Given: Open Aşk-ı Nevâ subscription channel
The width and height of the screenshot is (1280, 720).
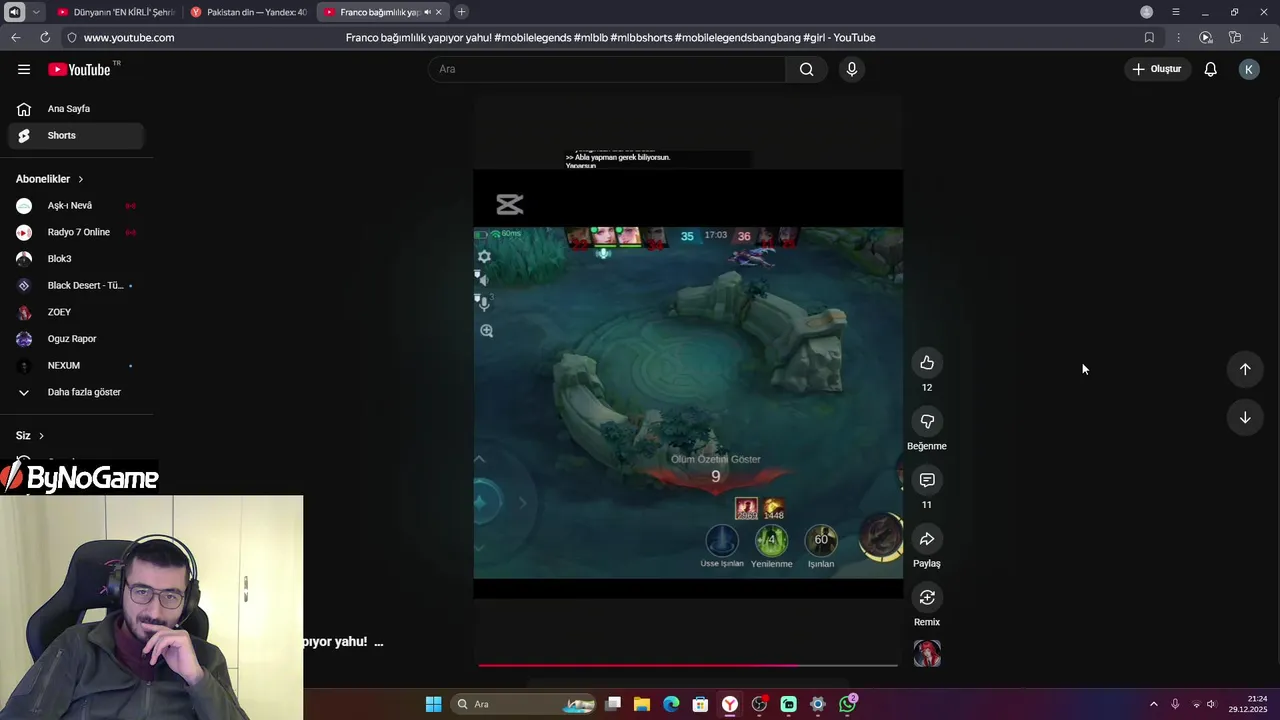Looking at the screenshot, I should 76,206.
